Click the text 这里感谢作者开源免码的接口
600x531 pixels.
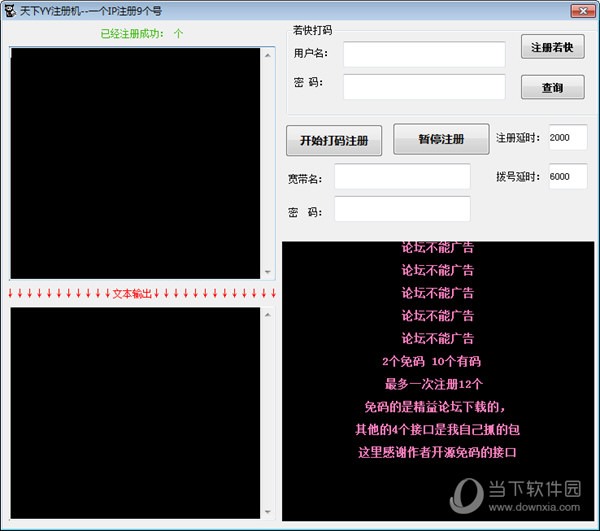437,453
